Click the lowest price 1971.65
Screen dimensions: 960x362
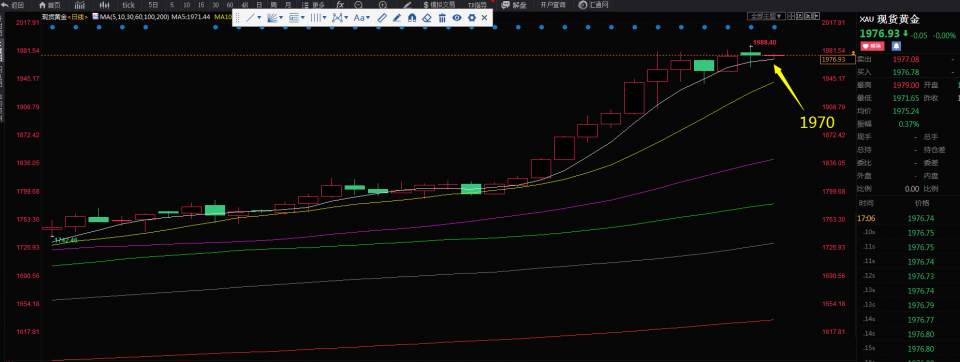(x=906, y=98)
